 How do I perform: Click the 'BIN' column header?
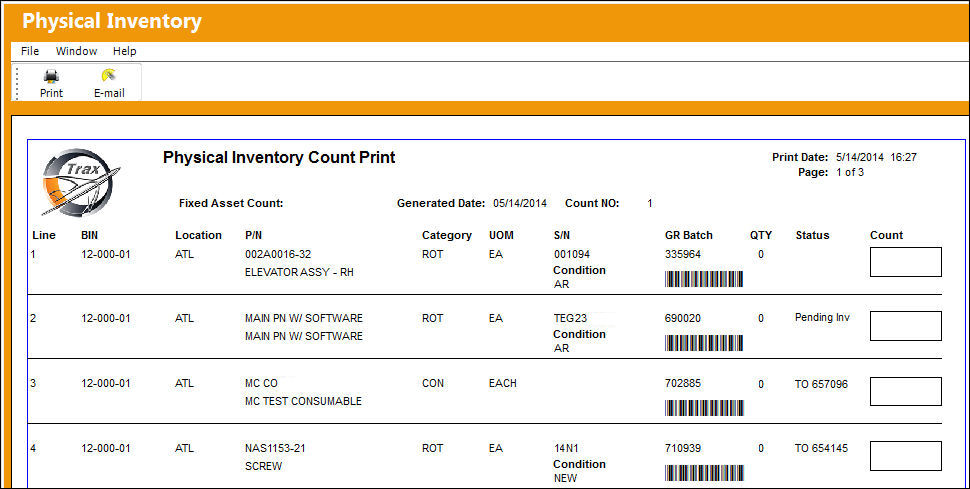coord(90,235)
